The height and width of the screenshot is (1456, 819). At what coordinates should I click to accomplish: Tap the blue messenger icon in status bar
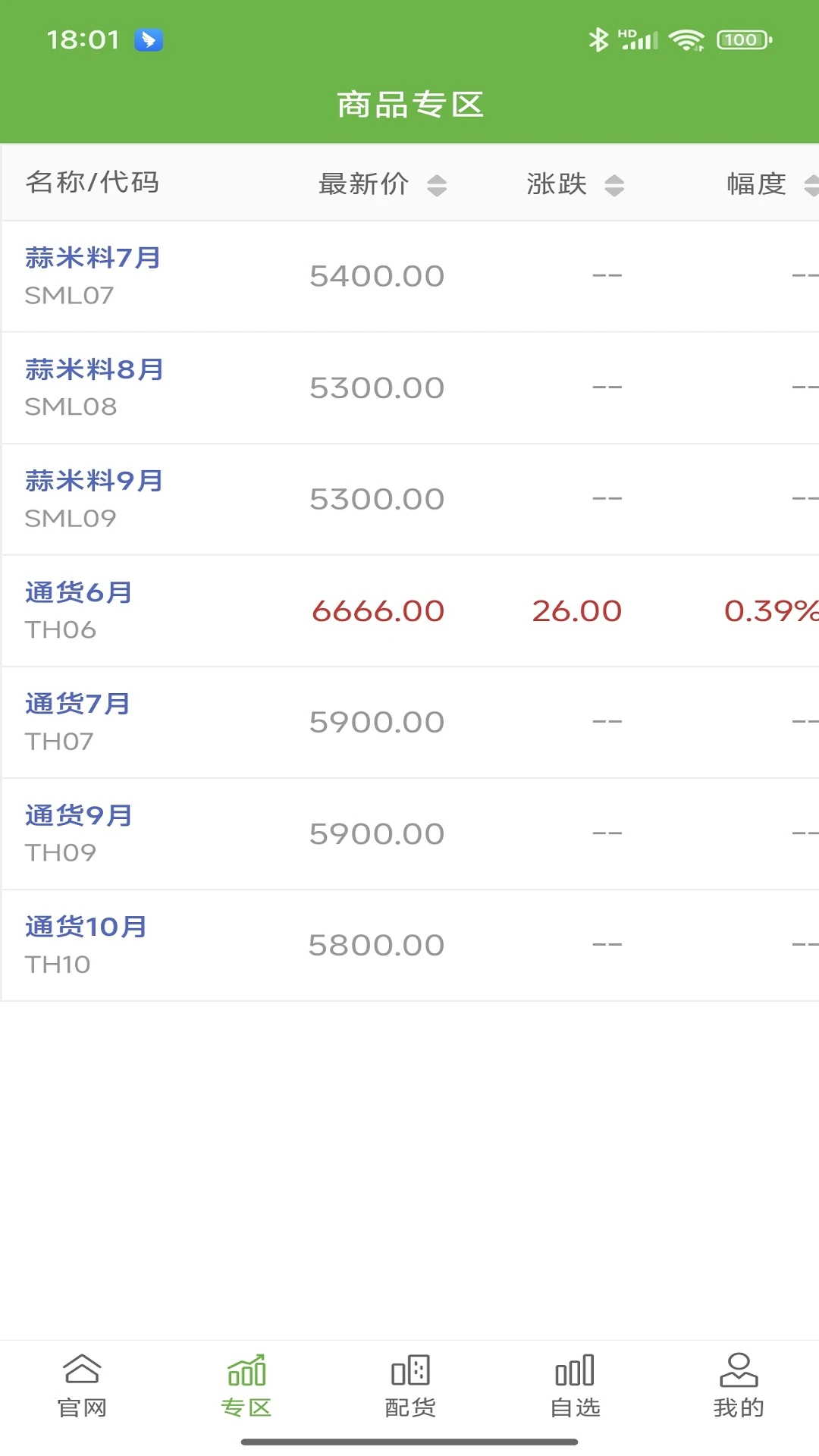(x=149, y=42)
